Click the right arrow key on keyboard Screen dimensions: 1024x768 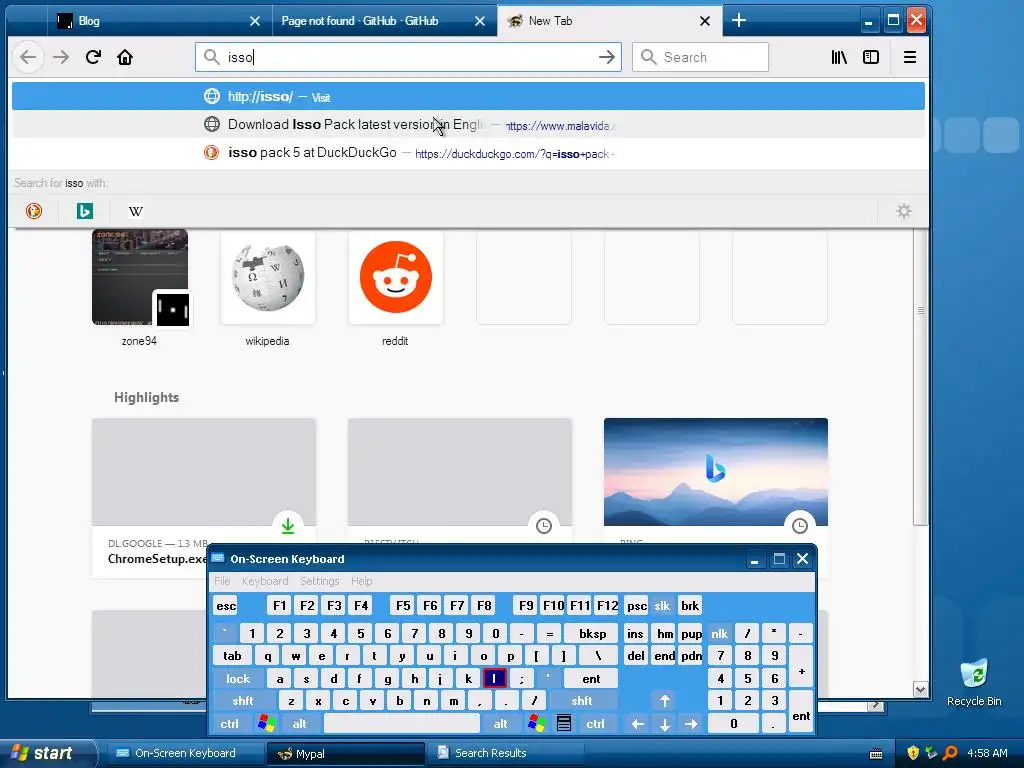point(691,724)
